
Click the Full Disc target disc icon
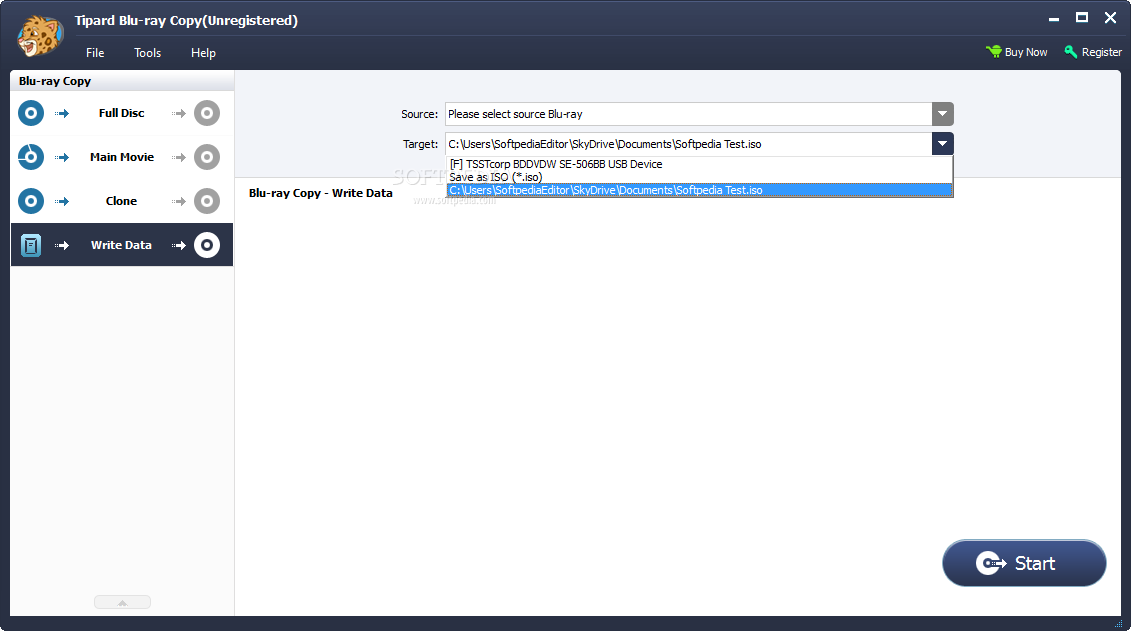[207, 113]
